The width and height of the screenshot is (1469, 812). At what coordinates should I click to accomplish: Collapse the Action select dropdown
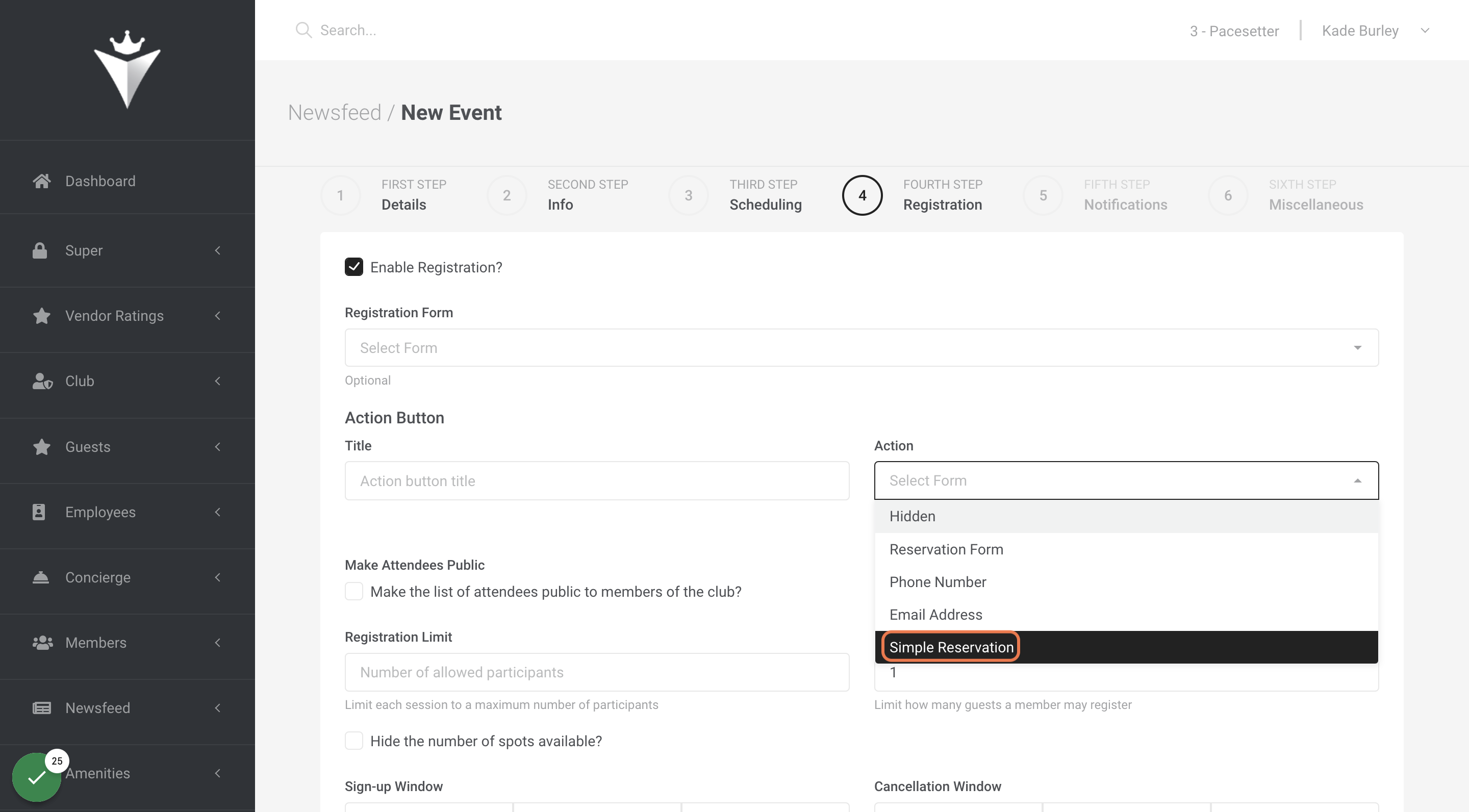pos(1126,480)
